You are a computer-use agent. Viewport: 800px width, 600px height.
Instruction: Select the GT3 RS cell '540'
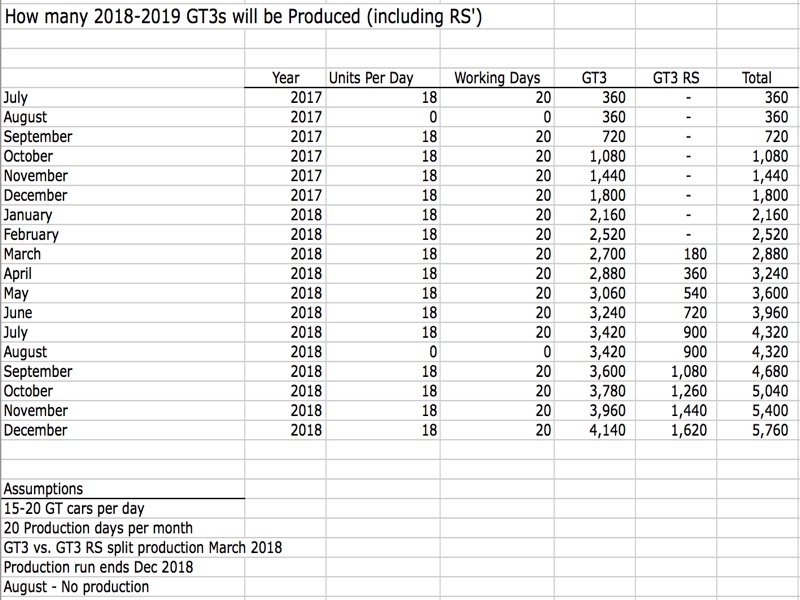[695, 293]
